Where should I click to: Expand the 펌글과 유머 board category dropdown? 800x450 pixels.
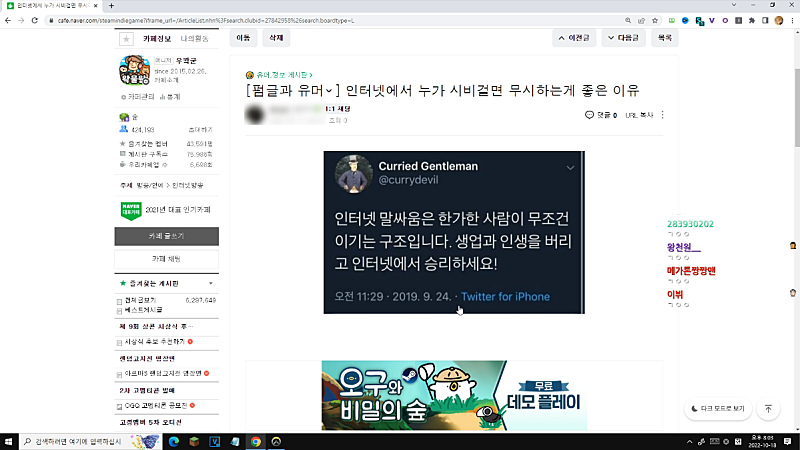340,91
